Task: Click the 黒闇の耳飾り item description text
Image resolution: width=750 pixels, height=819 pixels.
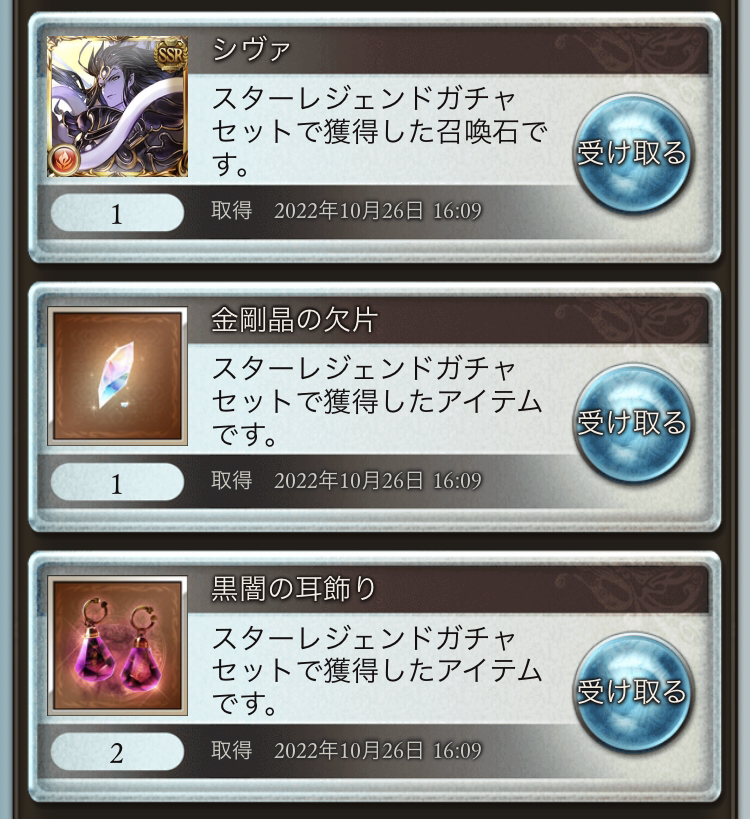Action: pos(377,670)
